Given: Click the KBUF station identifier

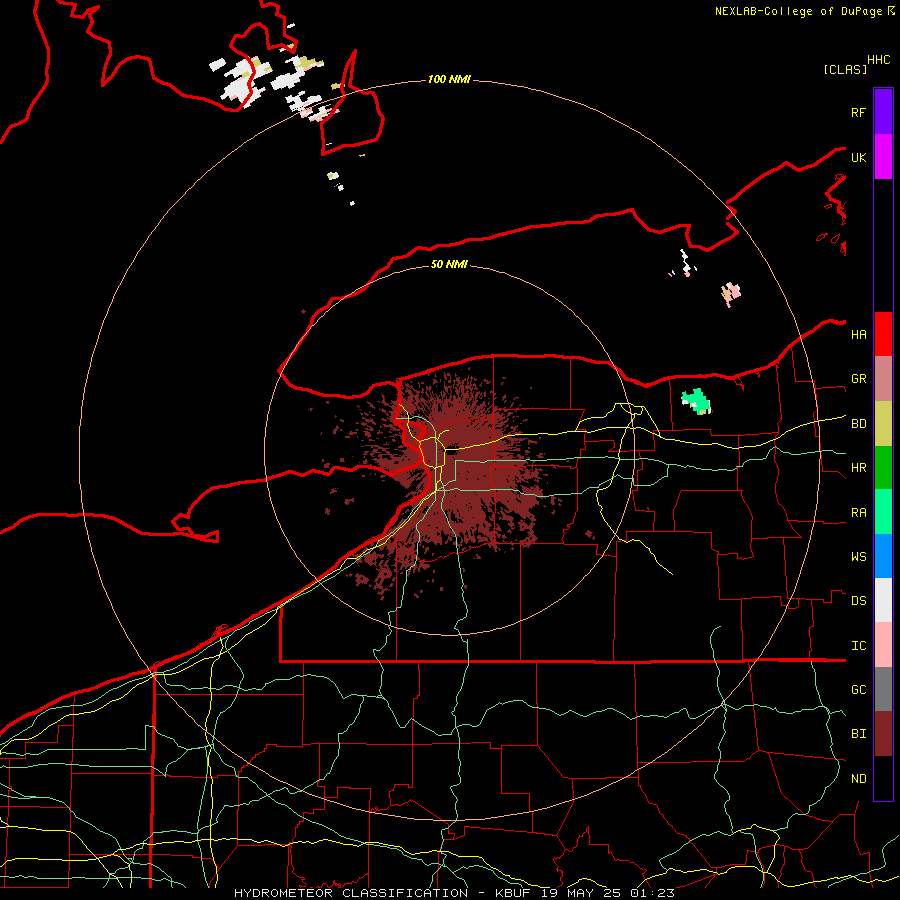Looking at the screenshot, I should [x=514, y=893].
